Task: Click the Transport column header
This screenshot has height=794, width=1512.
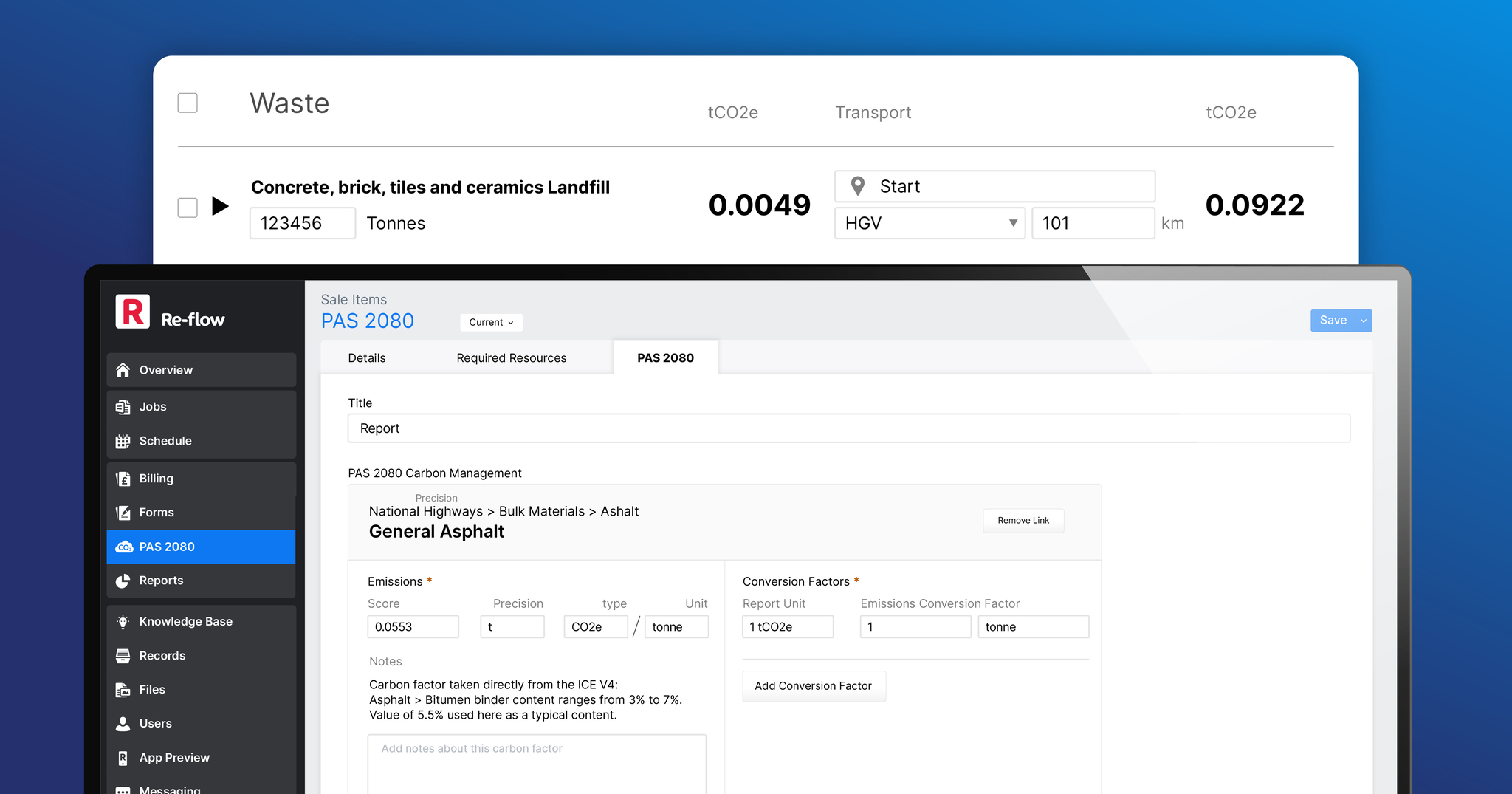Action: 873,112
